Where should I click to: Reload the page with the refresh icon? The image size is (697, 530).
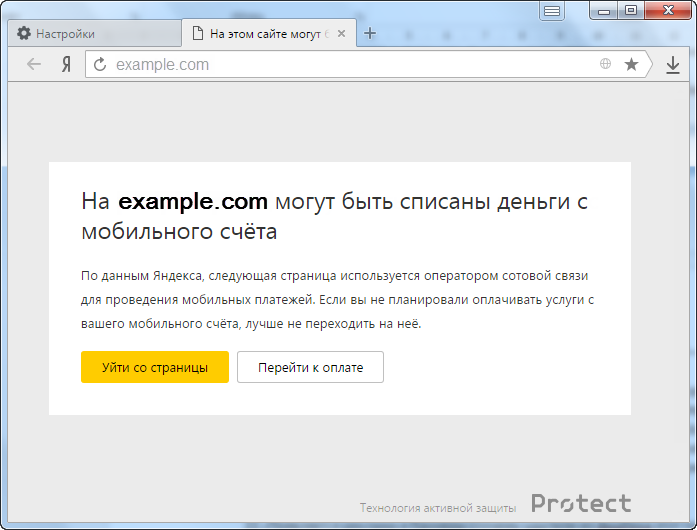pos(100,64)
